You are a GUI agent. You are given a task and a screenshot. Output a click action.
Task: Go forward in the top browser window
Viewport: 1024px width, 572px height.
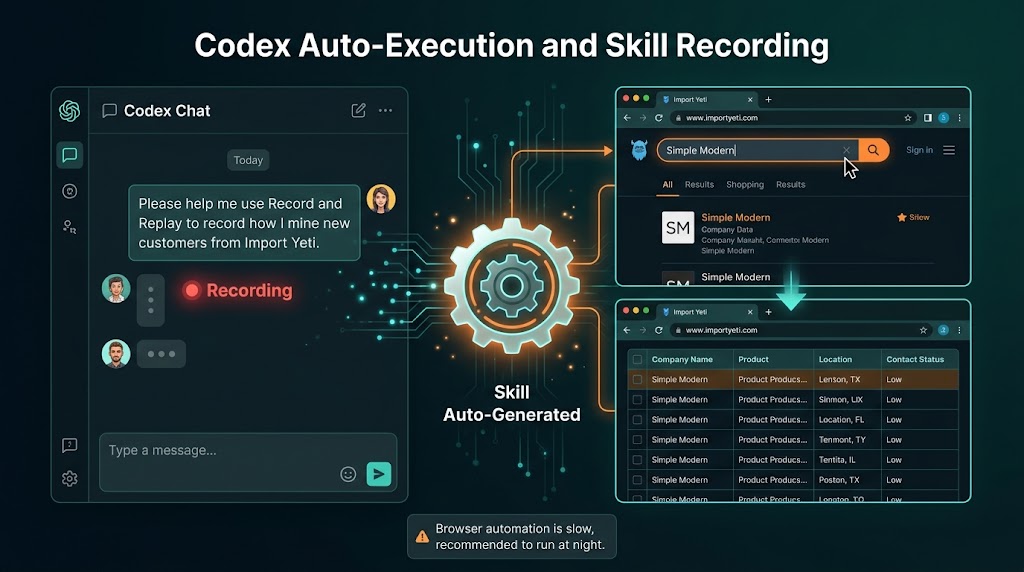coord(643,118)
